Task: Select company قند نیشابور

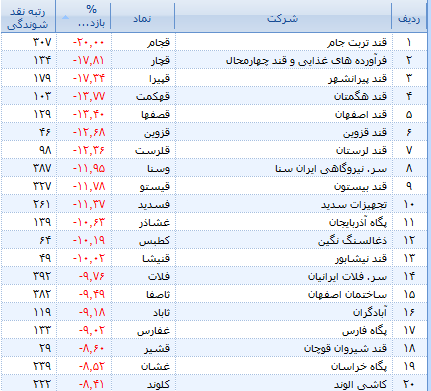Action: [361, 258]
